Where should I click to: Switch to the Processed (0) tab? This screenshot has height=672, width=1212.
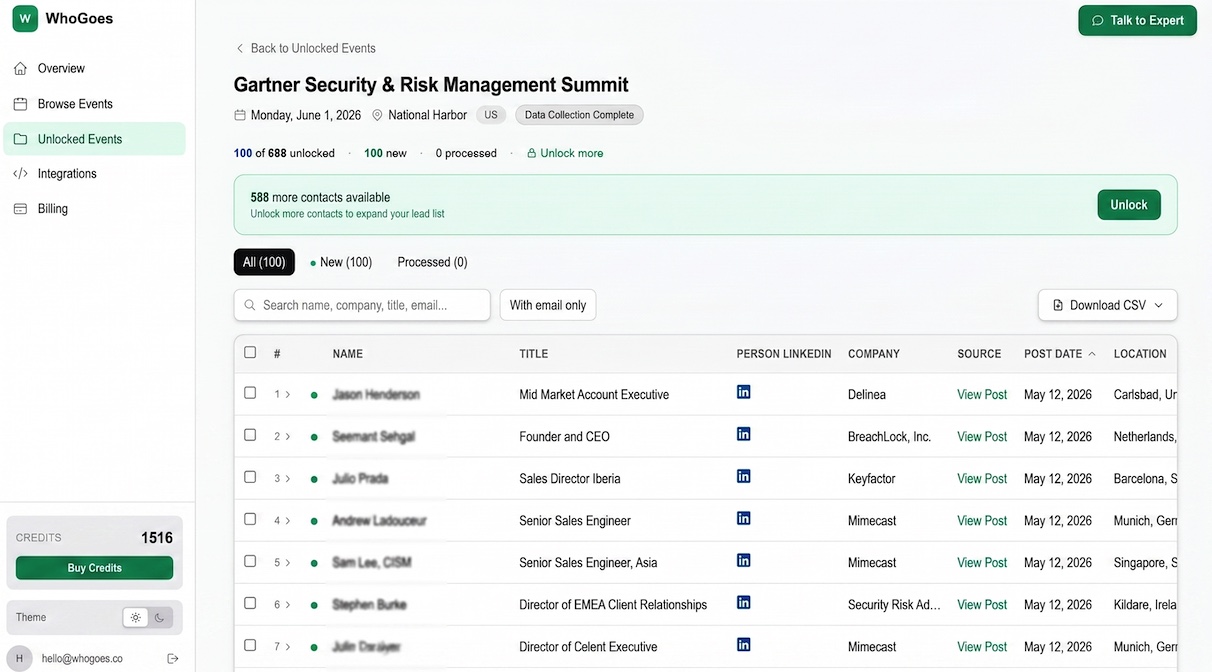click(432, 262)
